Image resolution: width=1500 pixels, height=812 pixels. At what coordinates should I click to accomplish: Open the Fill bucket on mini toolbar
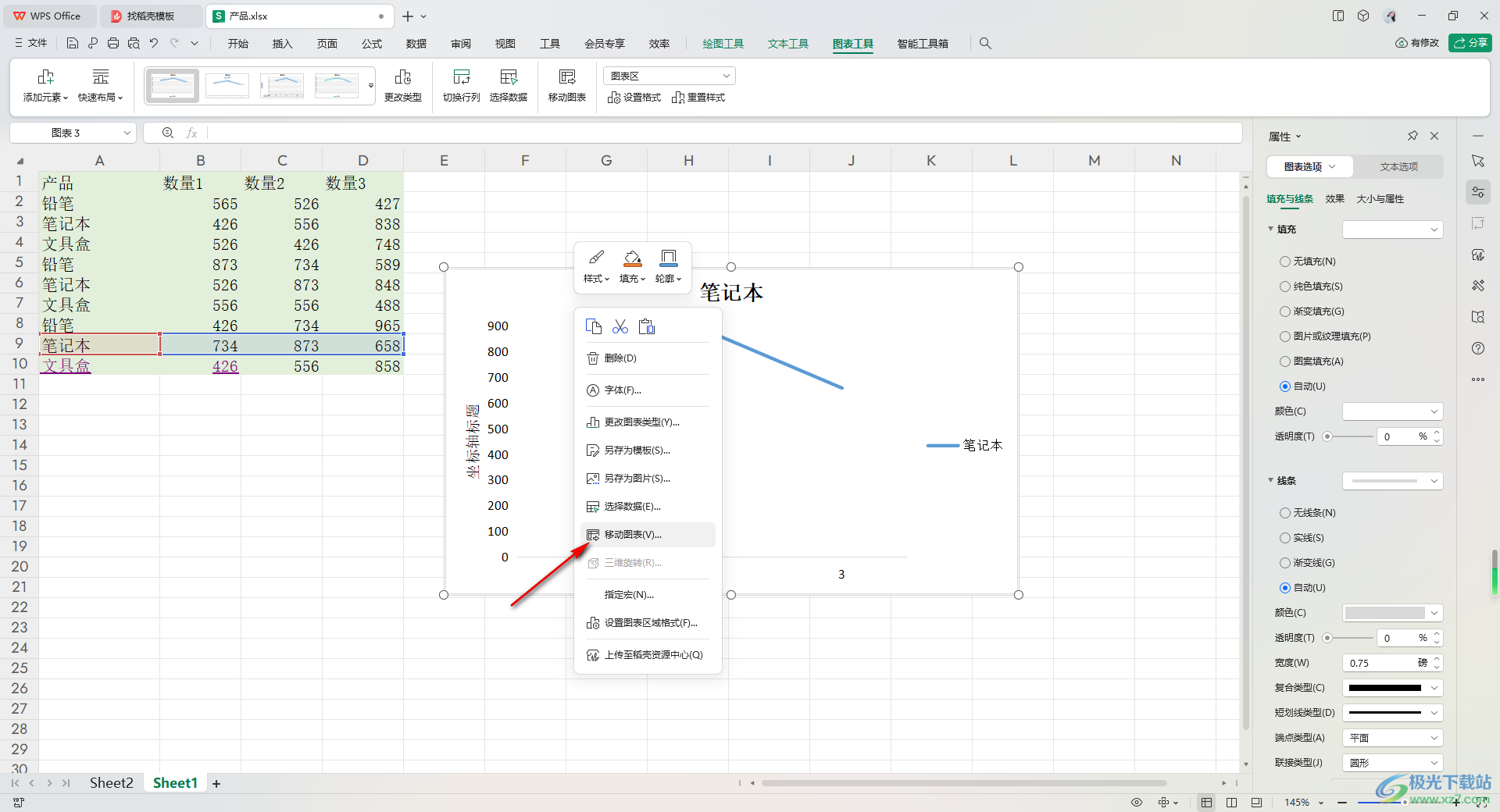pos(632,266)
